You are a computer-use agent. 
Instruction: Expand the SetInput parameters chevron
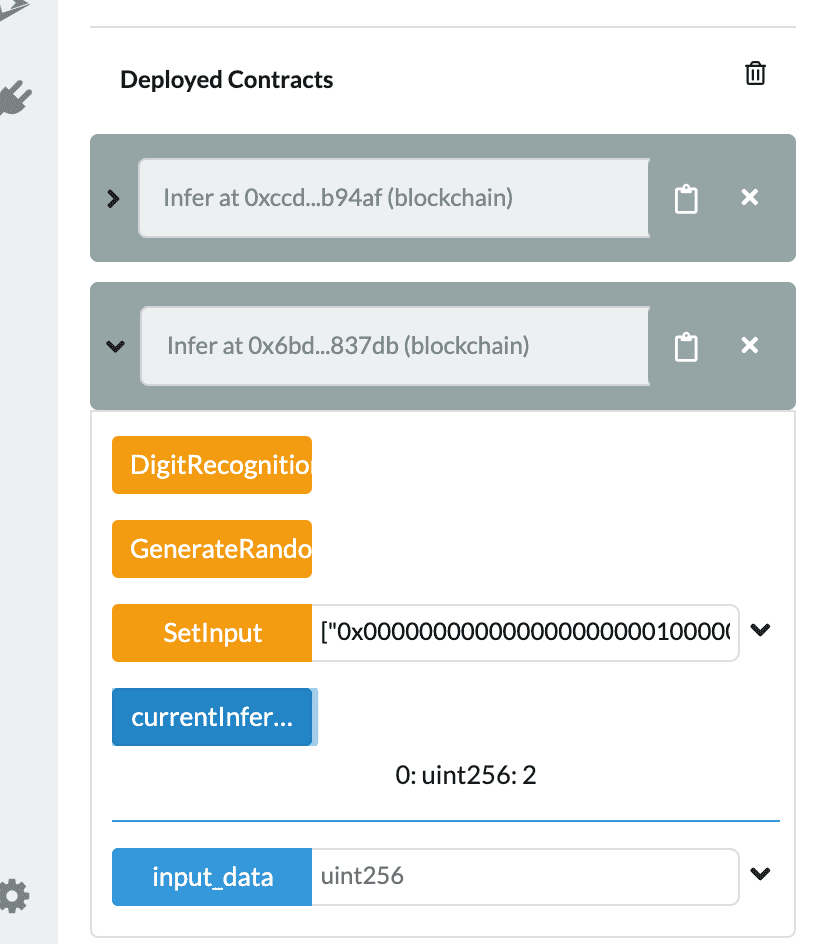761,631
